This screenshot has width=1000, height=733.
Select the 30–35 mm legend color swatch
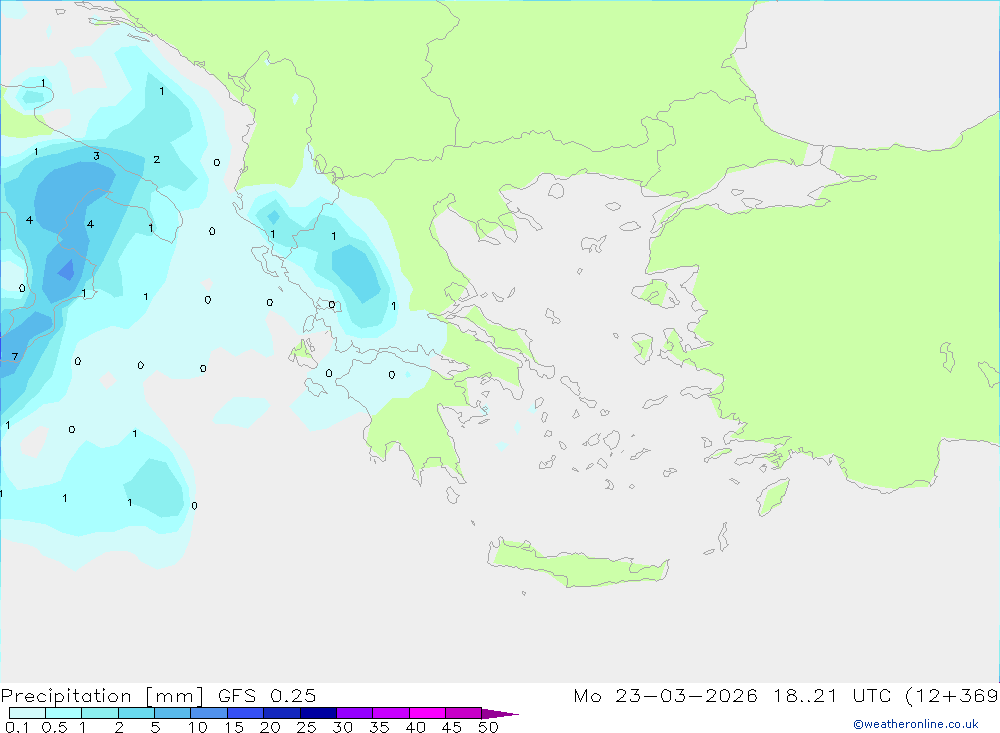[x=355, y=713]
